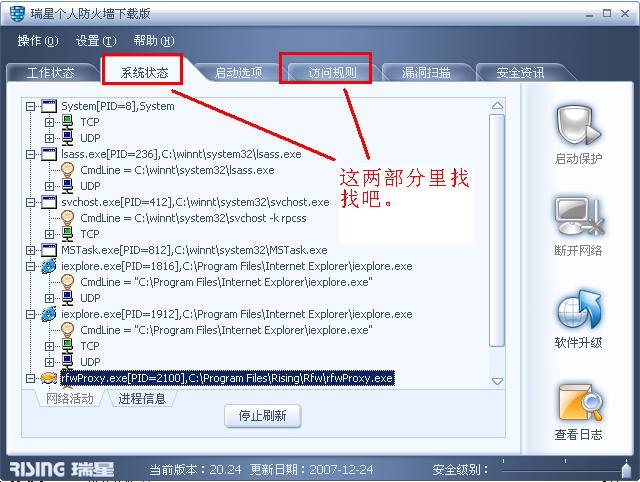Open the 访问规则 tab

(332, 73)
